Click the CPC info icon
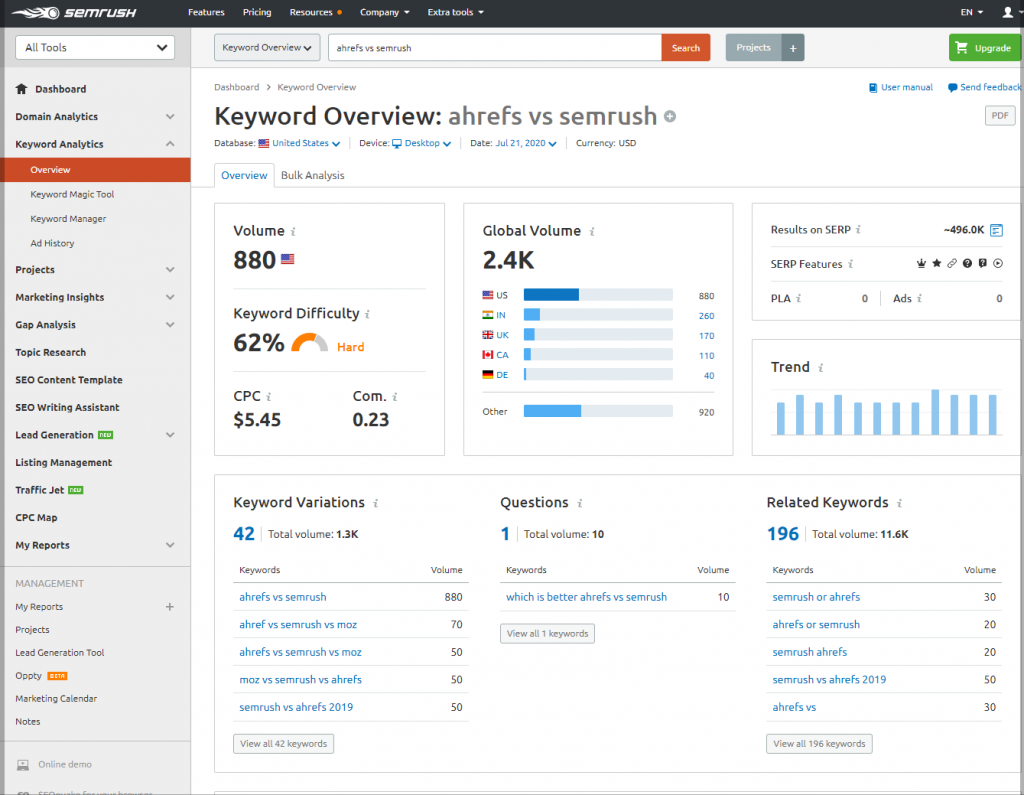The height and width of the screenshot is (795, 1024). coord(268,397)
